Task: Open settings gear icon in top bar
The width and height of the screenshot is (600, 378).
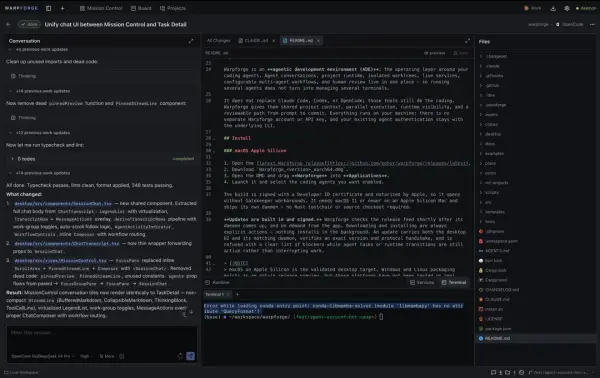Action: [x=567, y=8]
